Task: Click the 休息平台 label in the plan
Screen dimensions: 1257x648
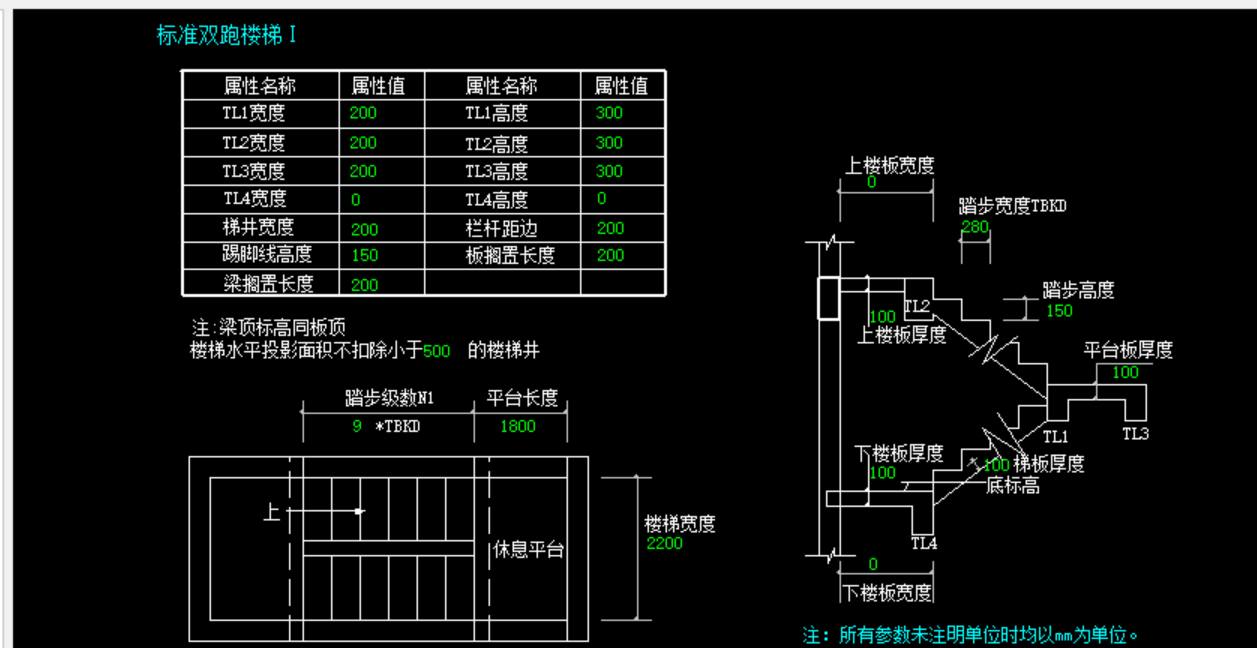Action: pyautogui.click(x=529, y=549)
